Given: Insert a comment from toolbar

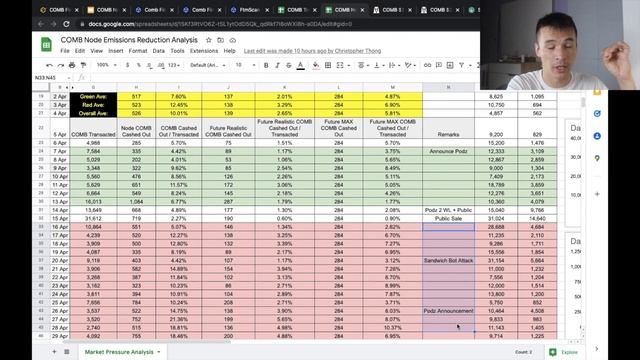Looking at the screenshot, I should tap(439, 65).
